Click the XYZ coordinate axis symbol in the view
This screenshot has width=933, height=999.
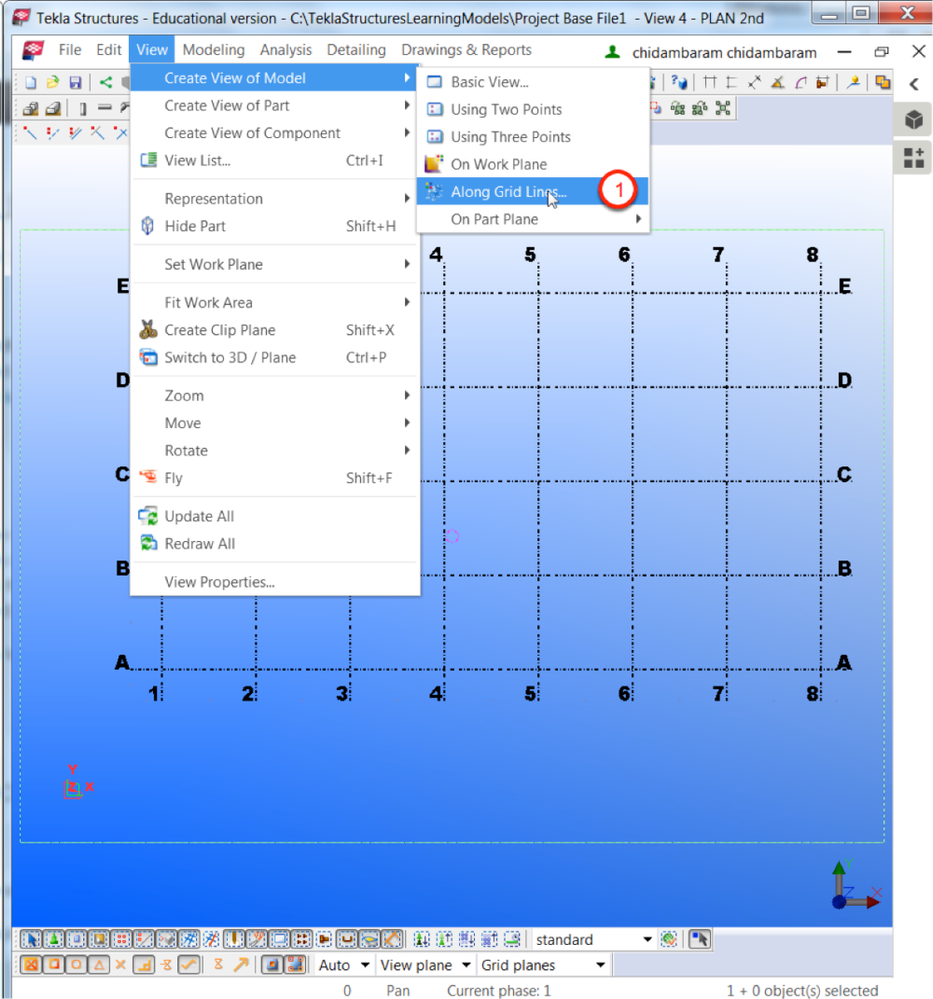pos(857,886)
